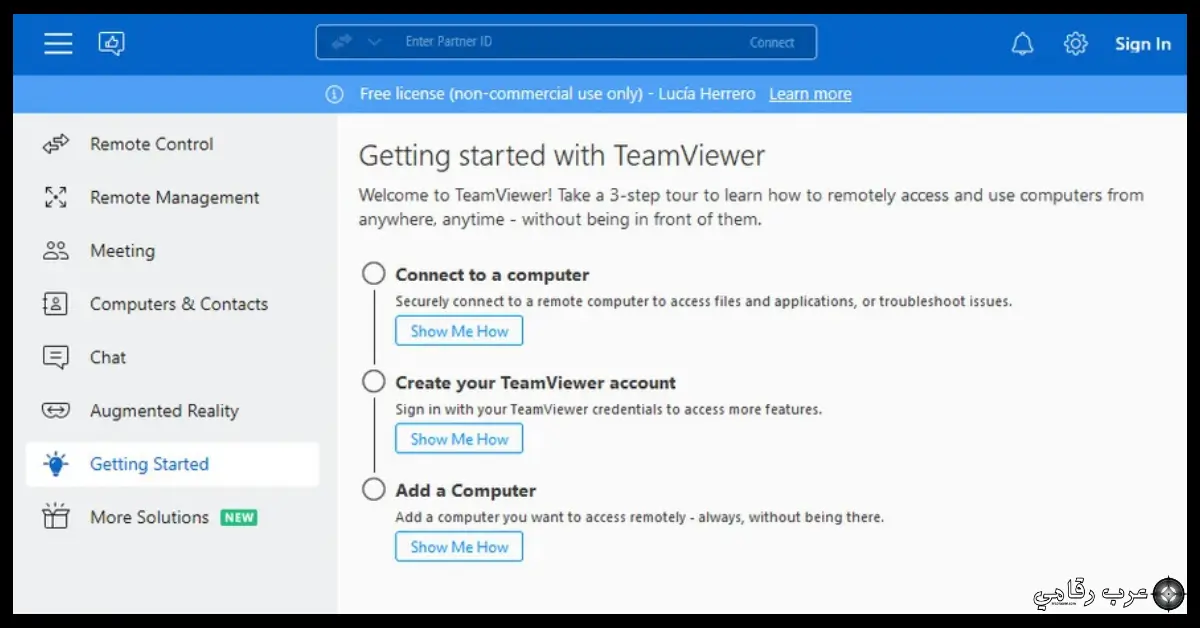Open notifications via the bell icon

point(1022,43)
